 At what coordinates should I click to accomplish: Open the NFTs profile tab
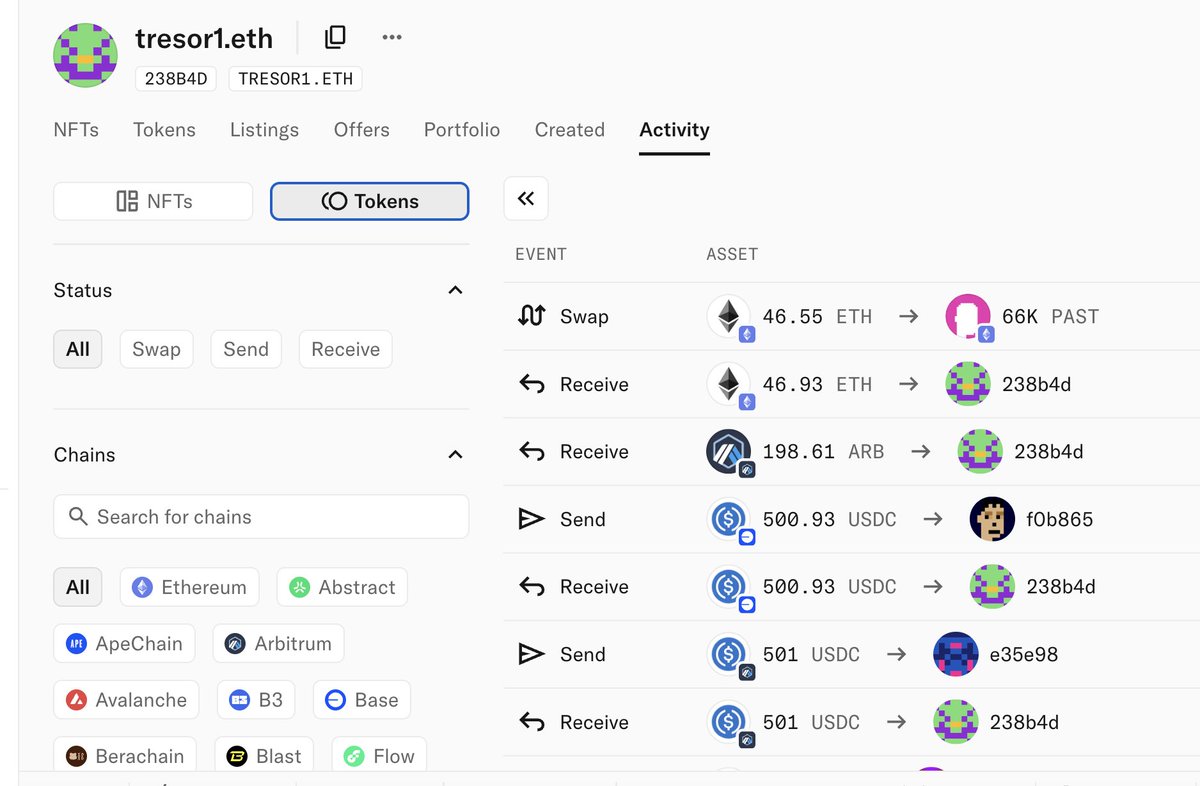pos(76,130)
